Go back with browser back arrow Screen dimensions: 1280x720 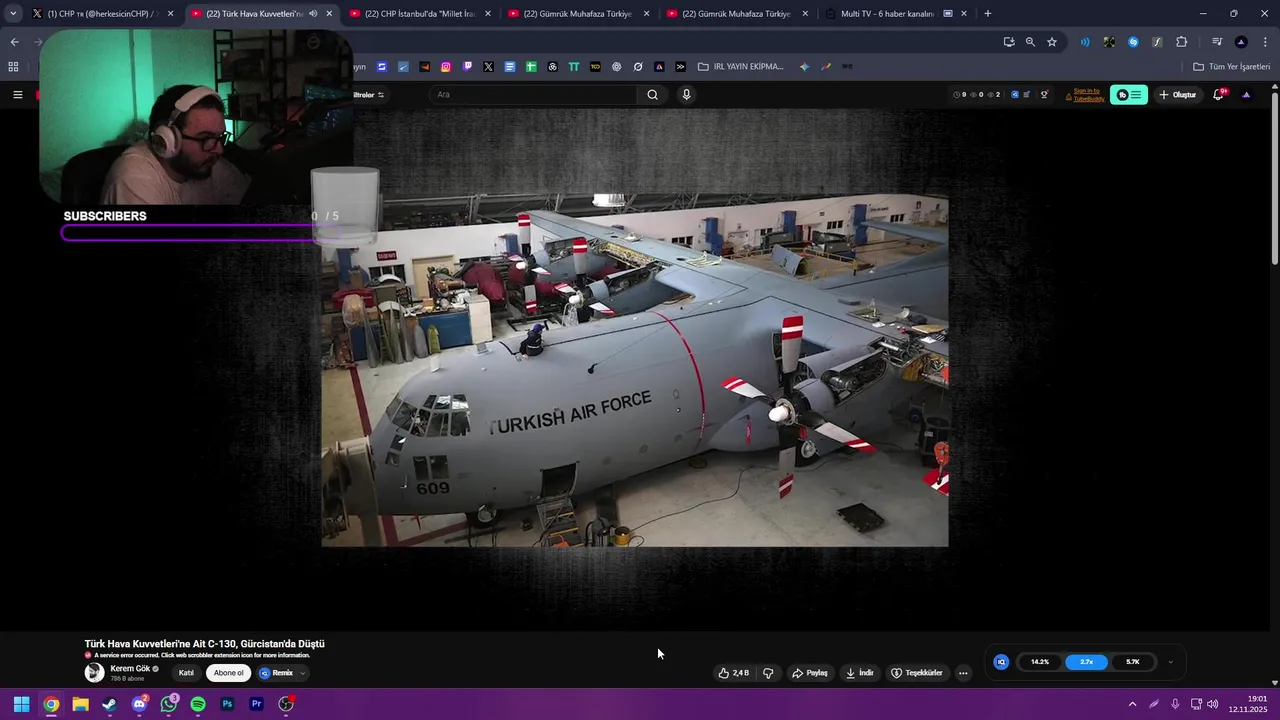tap(14, 42)
